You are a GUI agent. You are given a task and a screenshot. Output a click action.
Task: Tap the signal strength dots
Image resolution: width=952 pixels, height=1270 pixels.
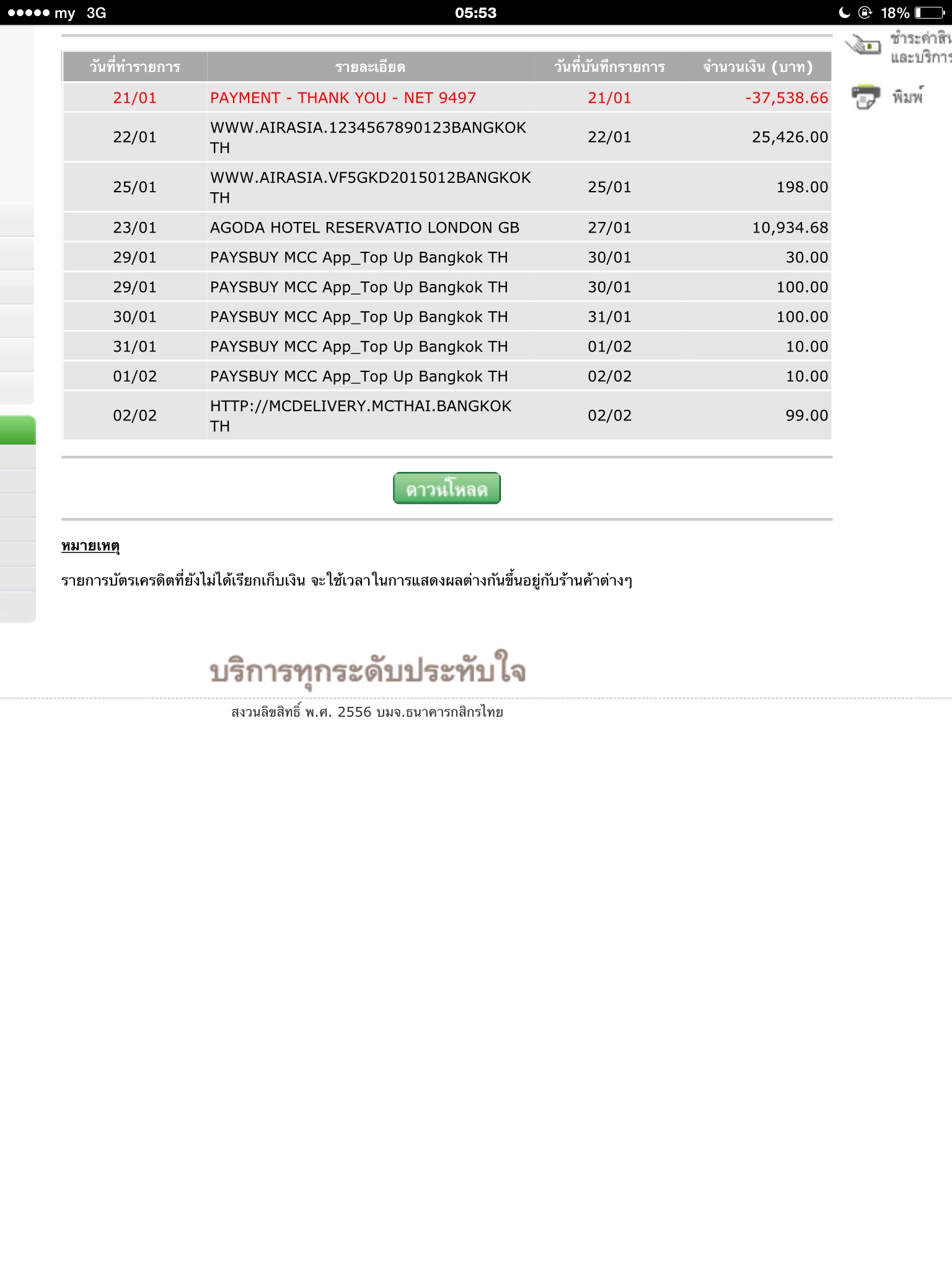(29, 12)
